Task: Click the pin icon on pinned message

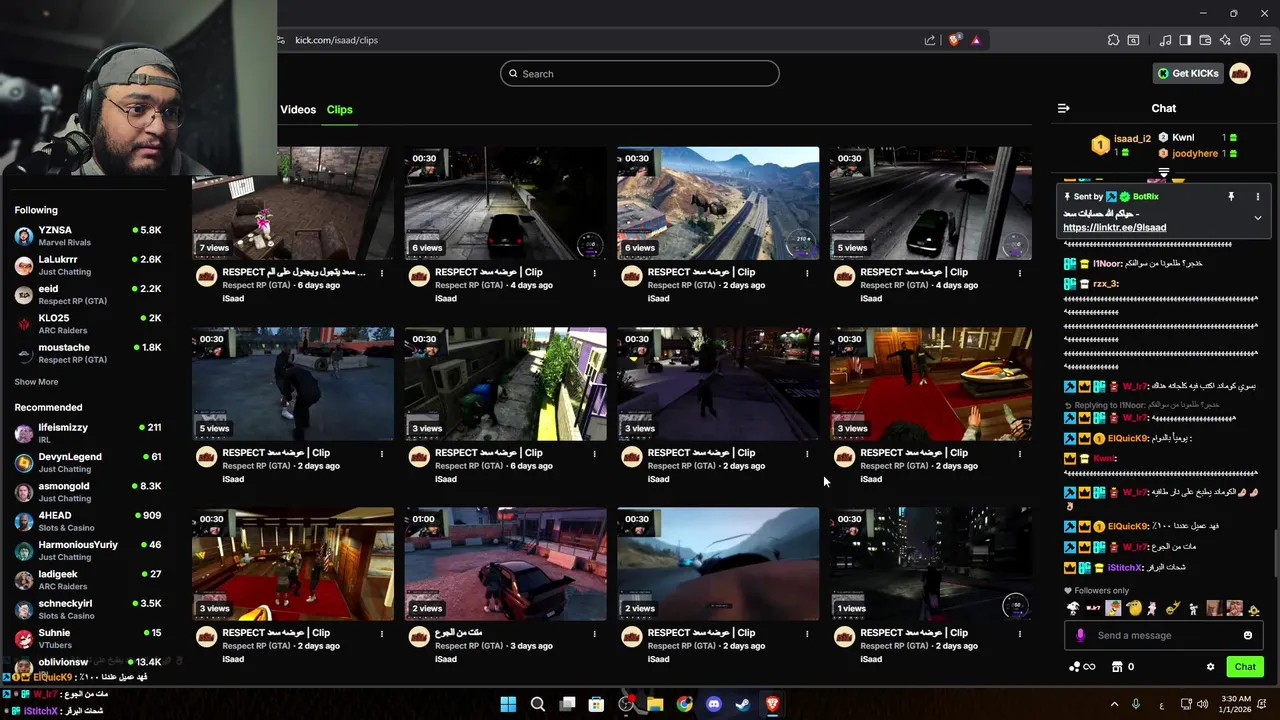Action: click(1231, 197)
